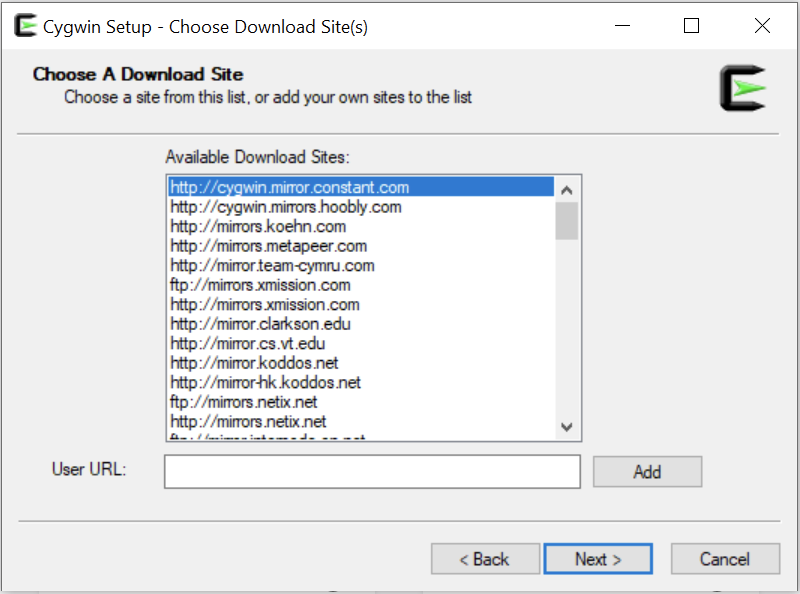Choose http://mirror.clarkson.edu site

click(361, 324)
